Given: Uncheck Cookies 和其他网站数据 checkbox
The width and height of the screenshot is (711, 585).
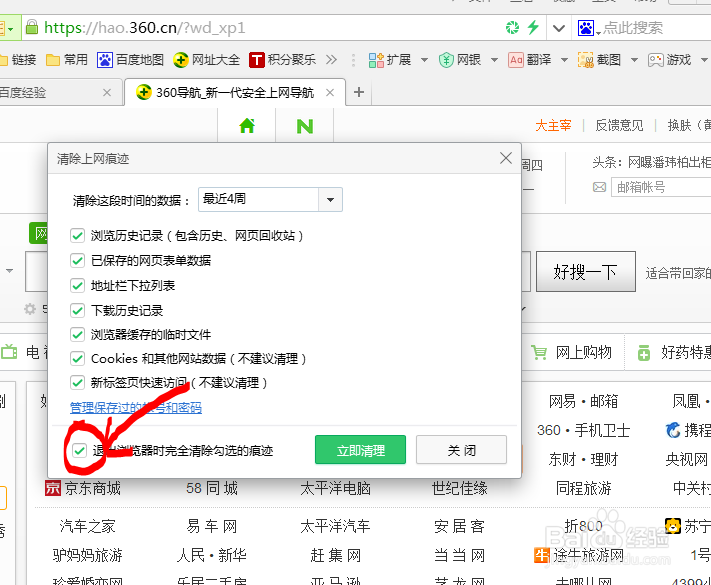Looking at the screenshot, I should coord(78,358).
